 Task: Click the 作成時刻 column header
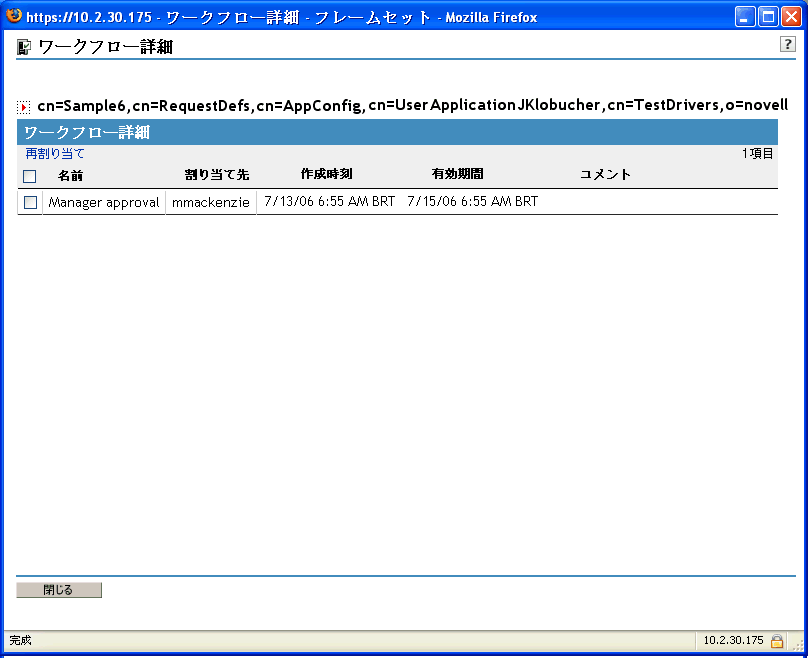point(327,174)
